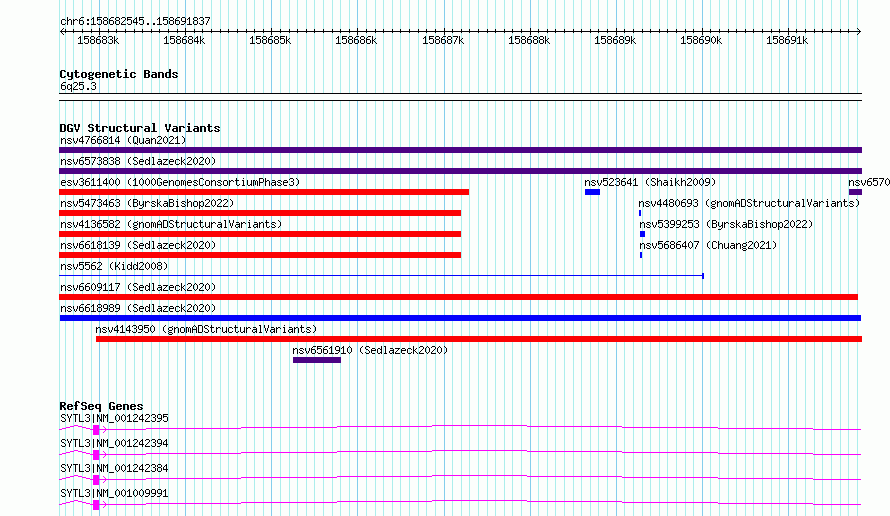Open the SYTL3|NM_001242395 transcript label

point(114,418)
